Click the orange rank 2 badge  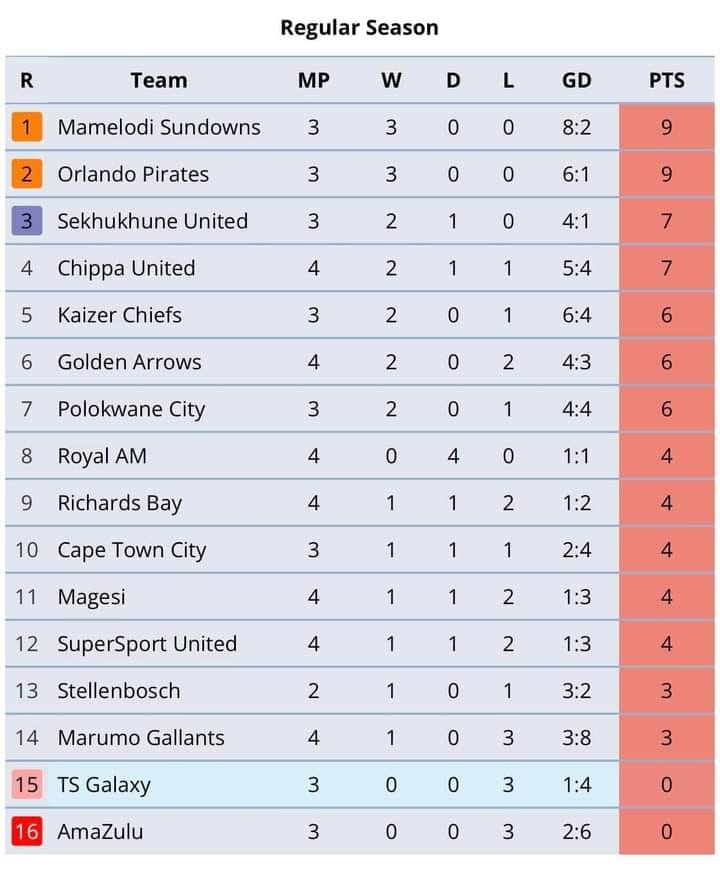(27, 174)
